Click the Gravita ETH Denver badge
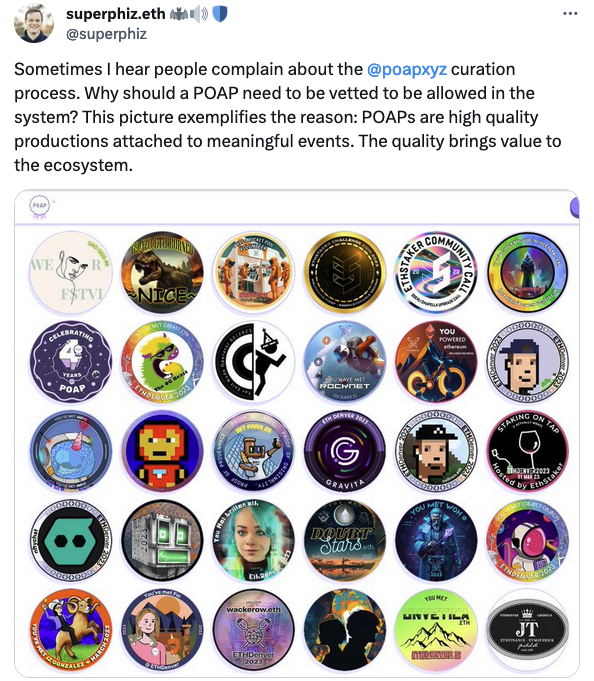Viewport: 594px width, 681px height. coord(345,451)
